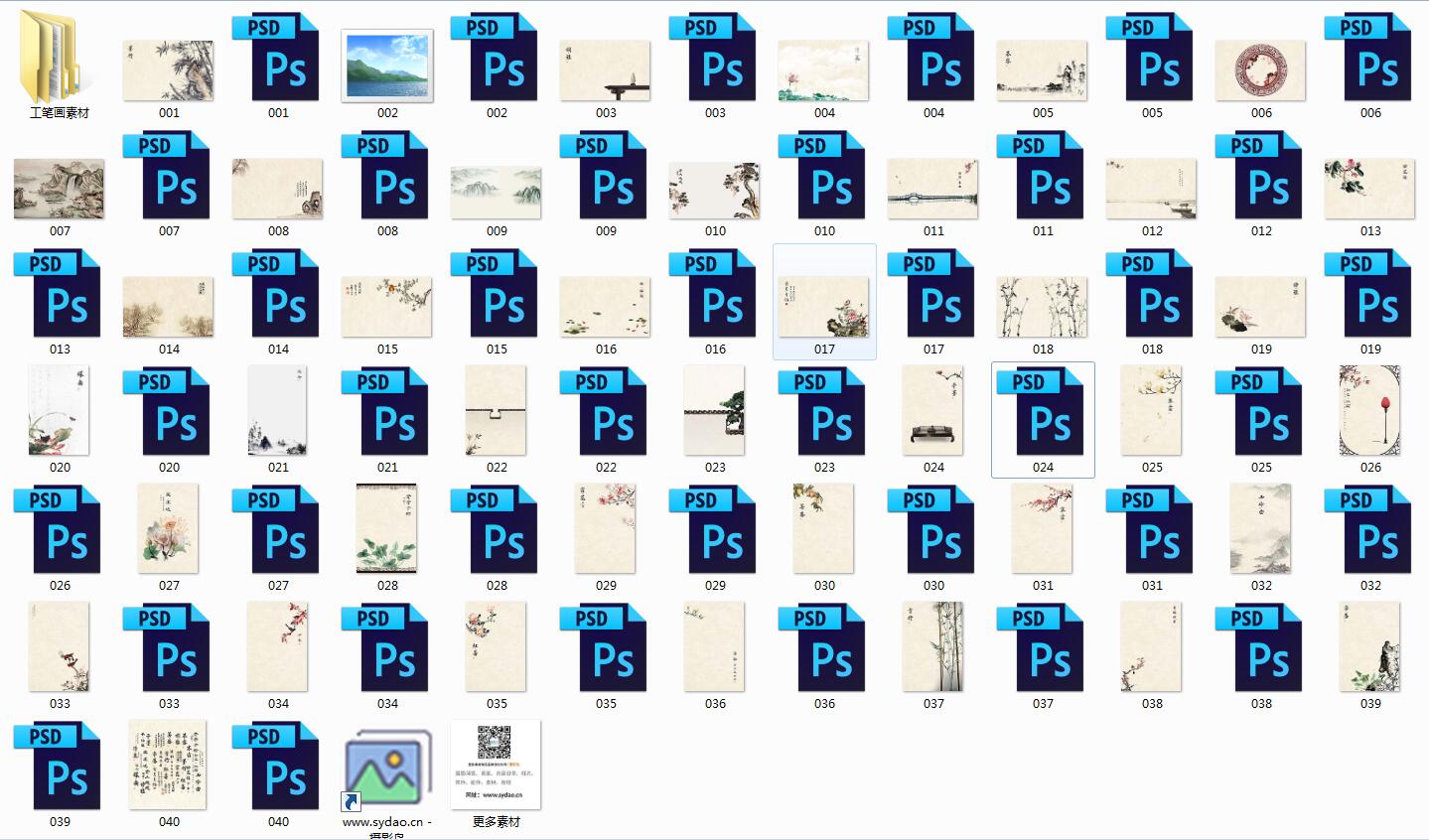The width and height of the screenshot is (1429, 840).
Task: Open the 更多素材 QR code thumbnail
Action: pos(497,765)
